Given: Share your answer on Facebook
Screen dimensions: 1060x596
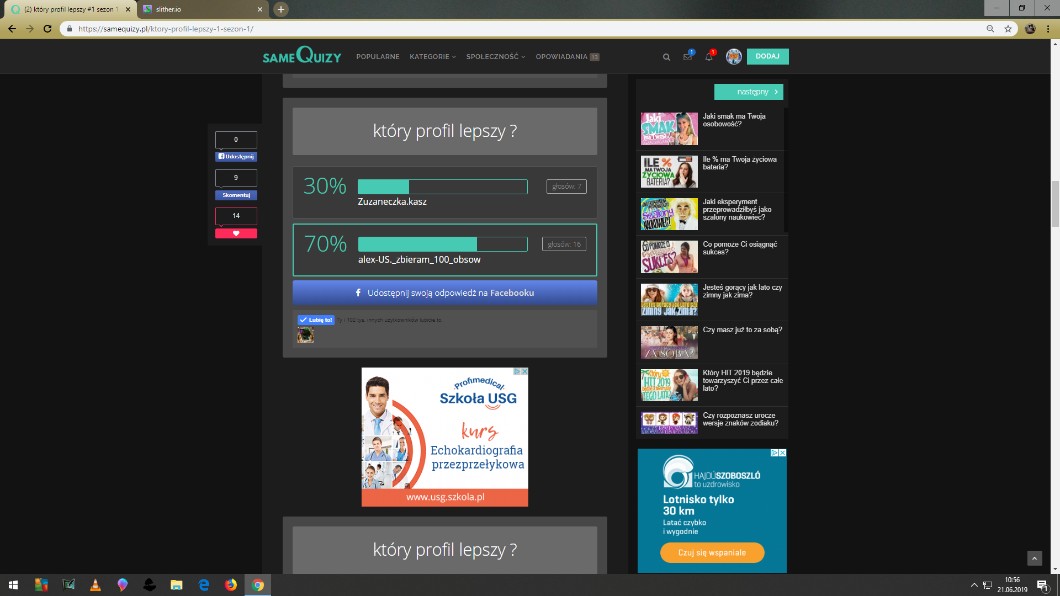Looking at the screenshot, I should (444, 293).
